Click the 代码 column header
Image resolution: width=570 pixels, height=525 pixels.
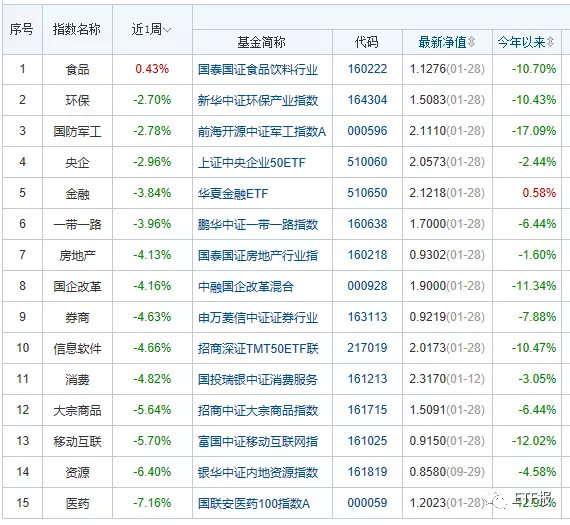click(x=367, y=42)
